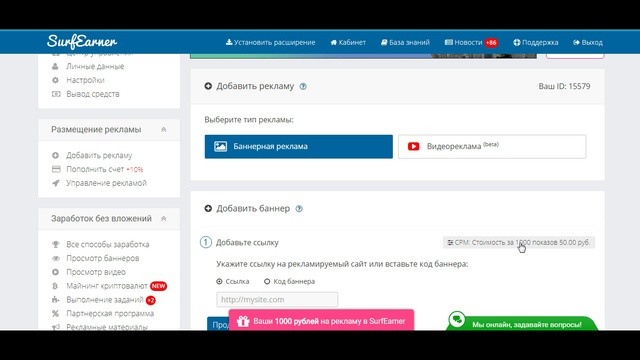
Task: Click the gear icon beside 'Настройки'
Action: tap(56, 80)
